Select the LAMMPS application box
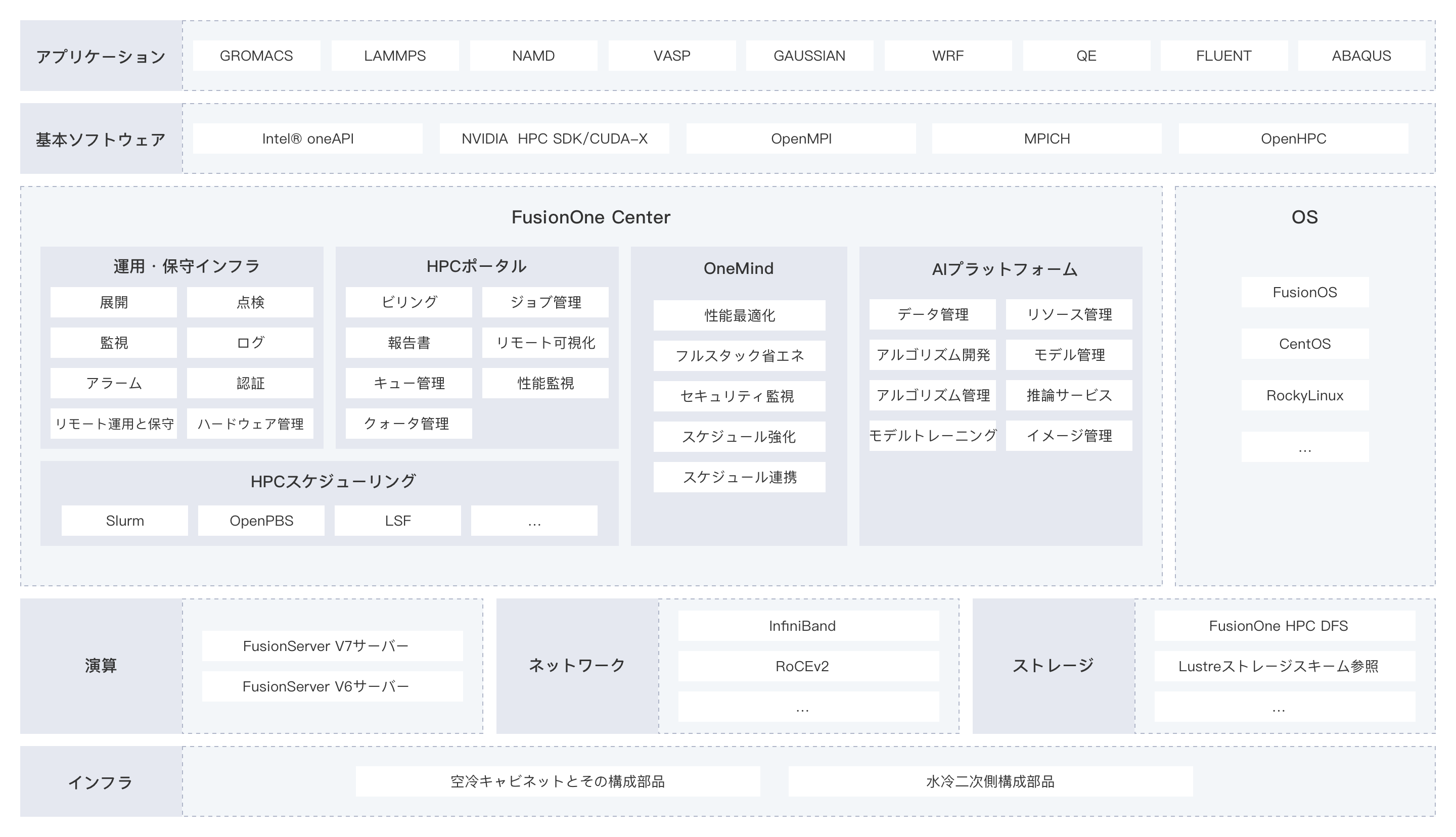This screenshot has width=1456, height=837. tap(395, 56)
